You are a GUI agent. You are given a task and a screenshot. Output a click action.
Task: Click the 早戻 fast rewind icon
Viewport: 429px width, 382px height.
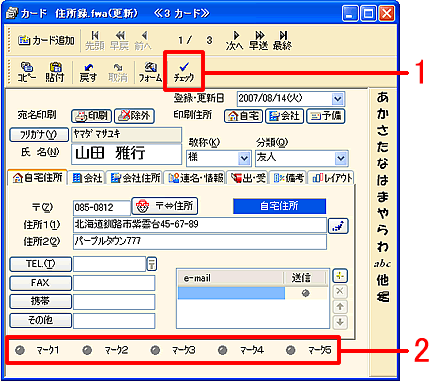point(119,40)
